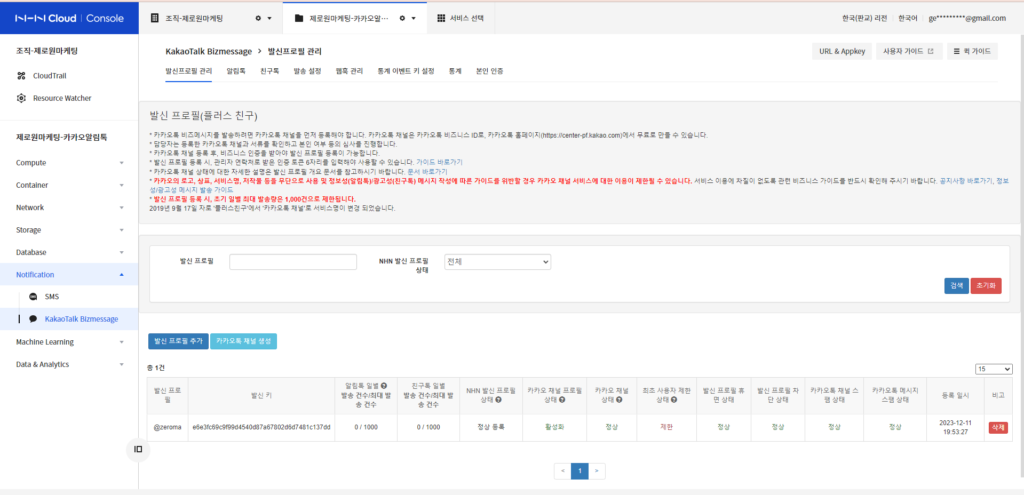This screenshot has height=495, width=1024.
Task: Delete @zeroma profile with red 삭제 button
Action: [x=997, y=428]
